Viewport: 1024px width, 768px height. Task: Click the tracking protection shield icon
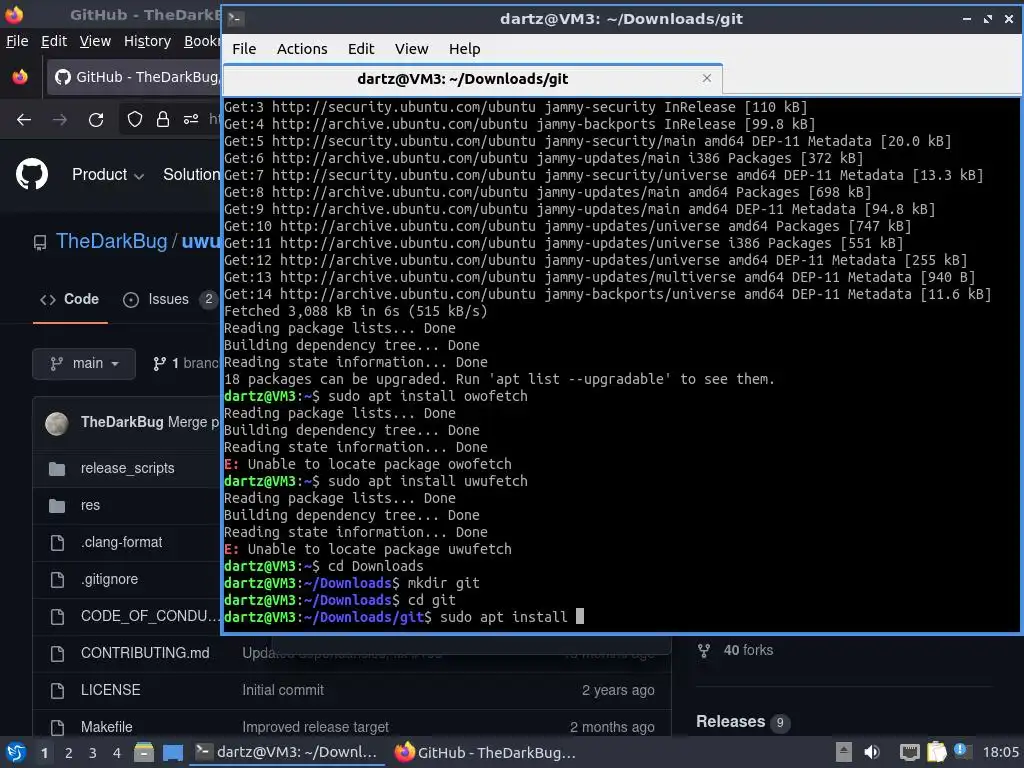[135, 120]
